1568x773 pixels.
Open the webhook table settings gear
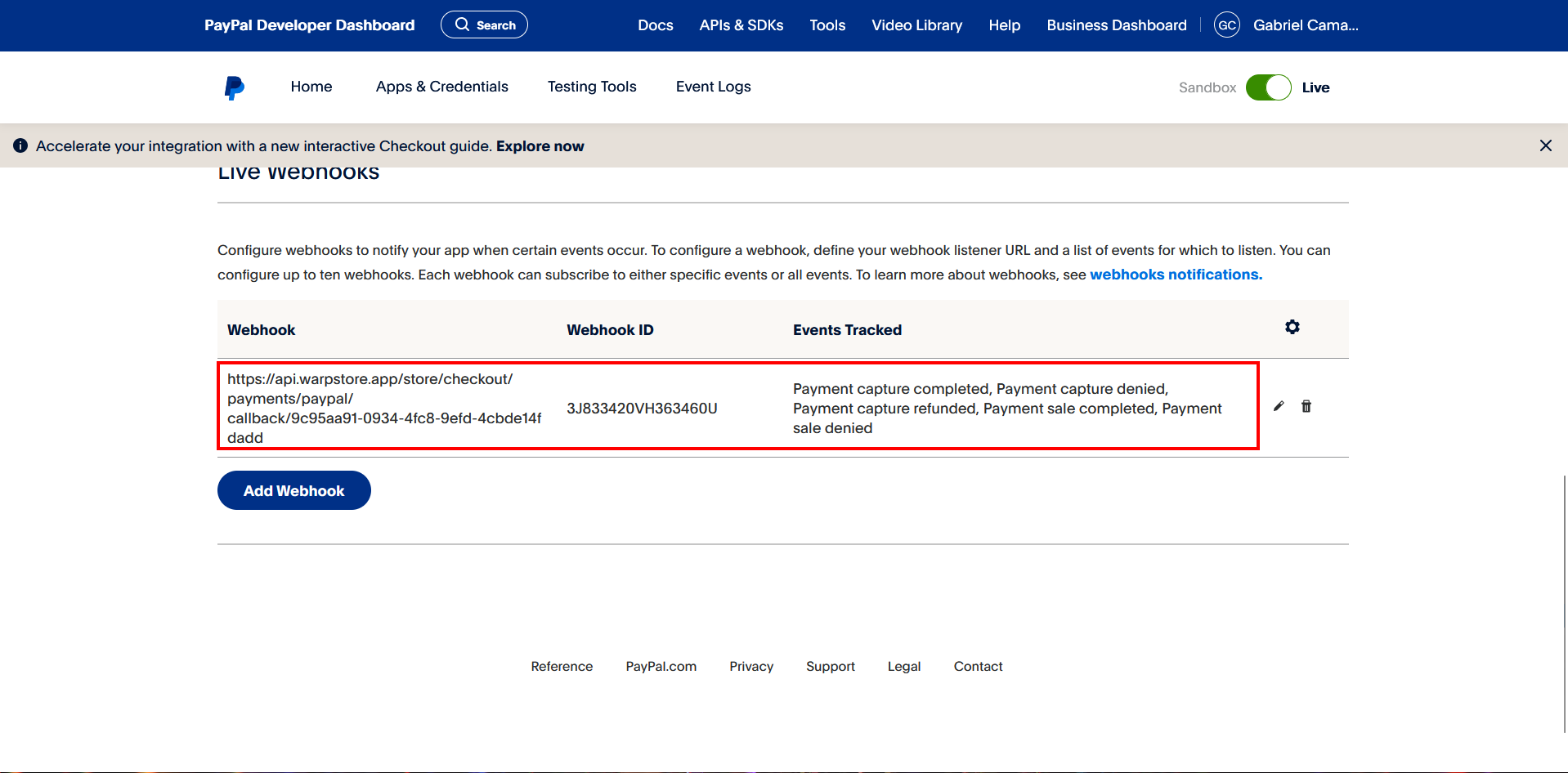click(1292, 327)
